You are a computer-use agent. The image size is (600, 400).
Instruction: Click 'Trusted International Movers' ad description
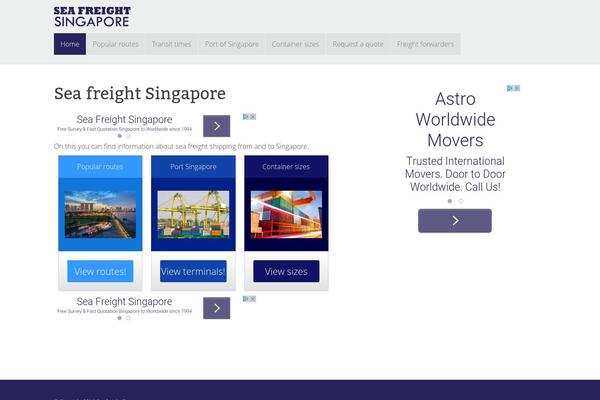(455, 174)
